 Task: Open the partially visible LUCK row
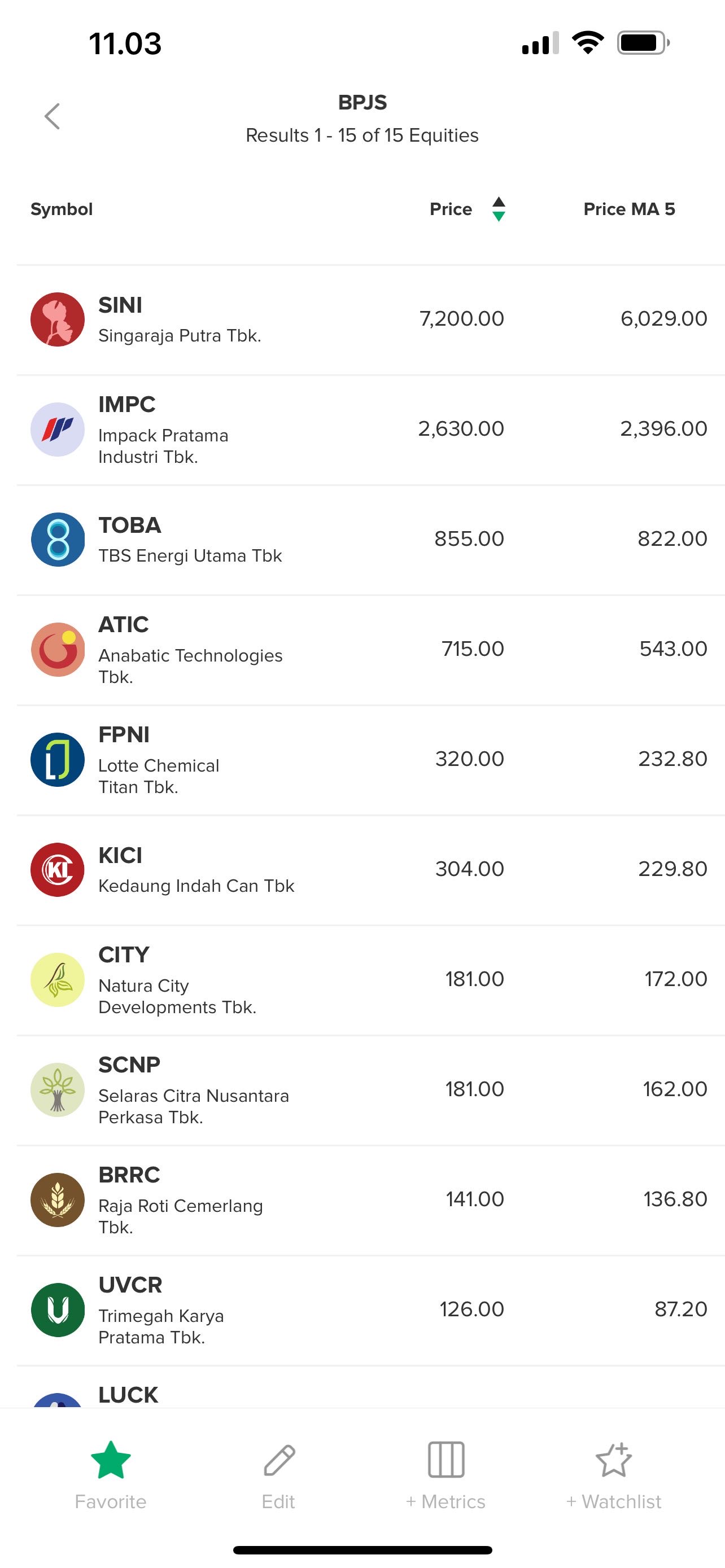click(x=128, y=1395)
